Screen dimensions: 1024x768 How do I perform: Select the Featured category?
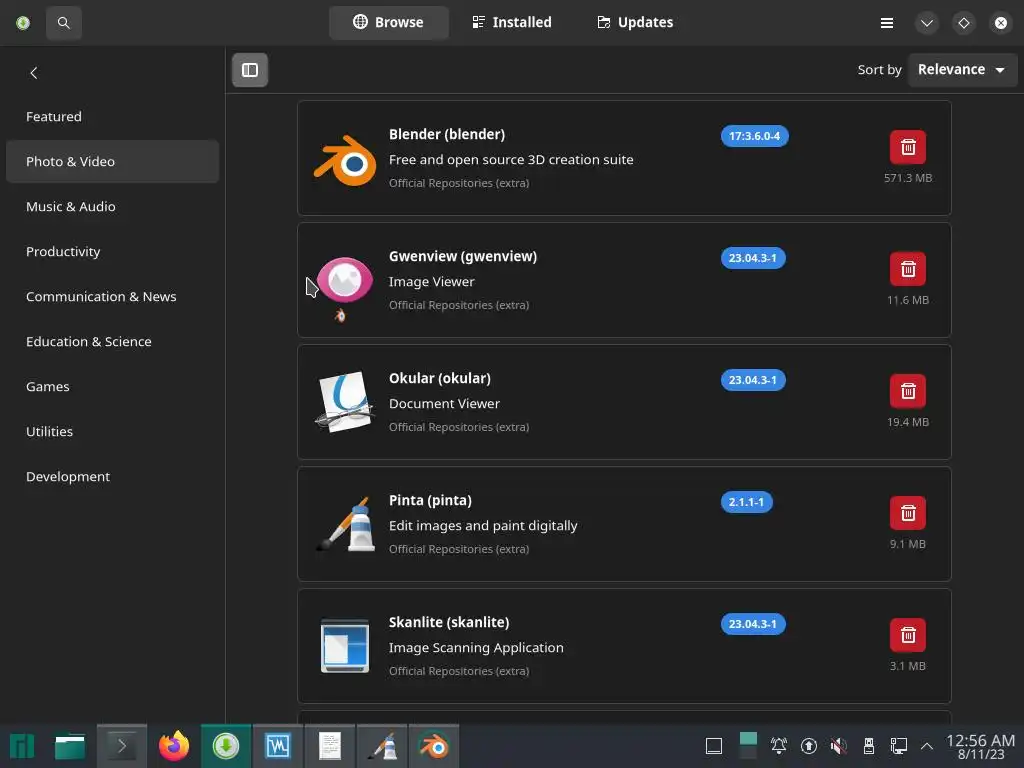coord(112,116)
